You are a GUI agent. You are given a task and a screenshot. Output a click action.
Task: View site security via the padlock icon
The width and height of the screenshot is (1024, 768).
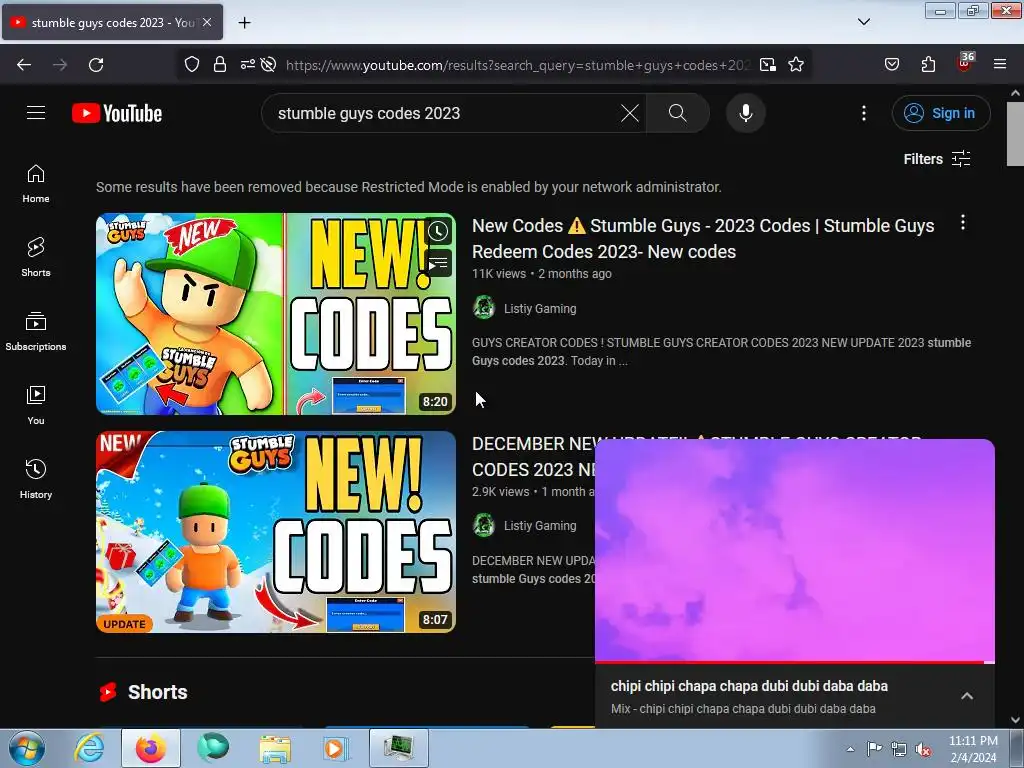point(220,65)
